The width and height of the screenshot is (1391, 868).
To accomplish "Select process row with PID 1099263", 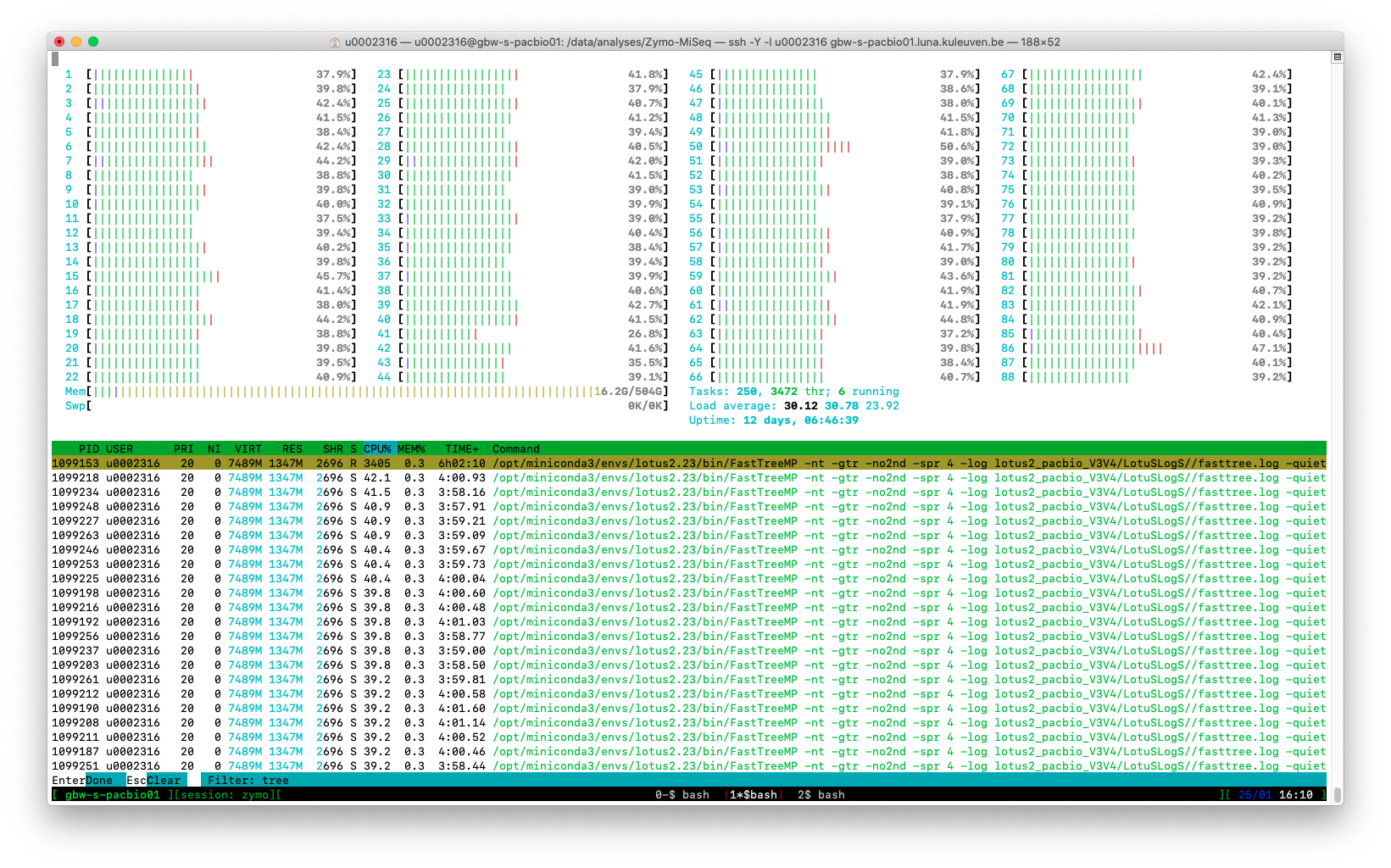I will pos(689,536).
